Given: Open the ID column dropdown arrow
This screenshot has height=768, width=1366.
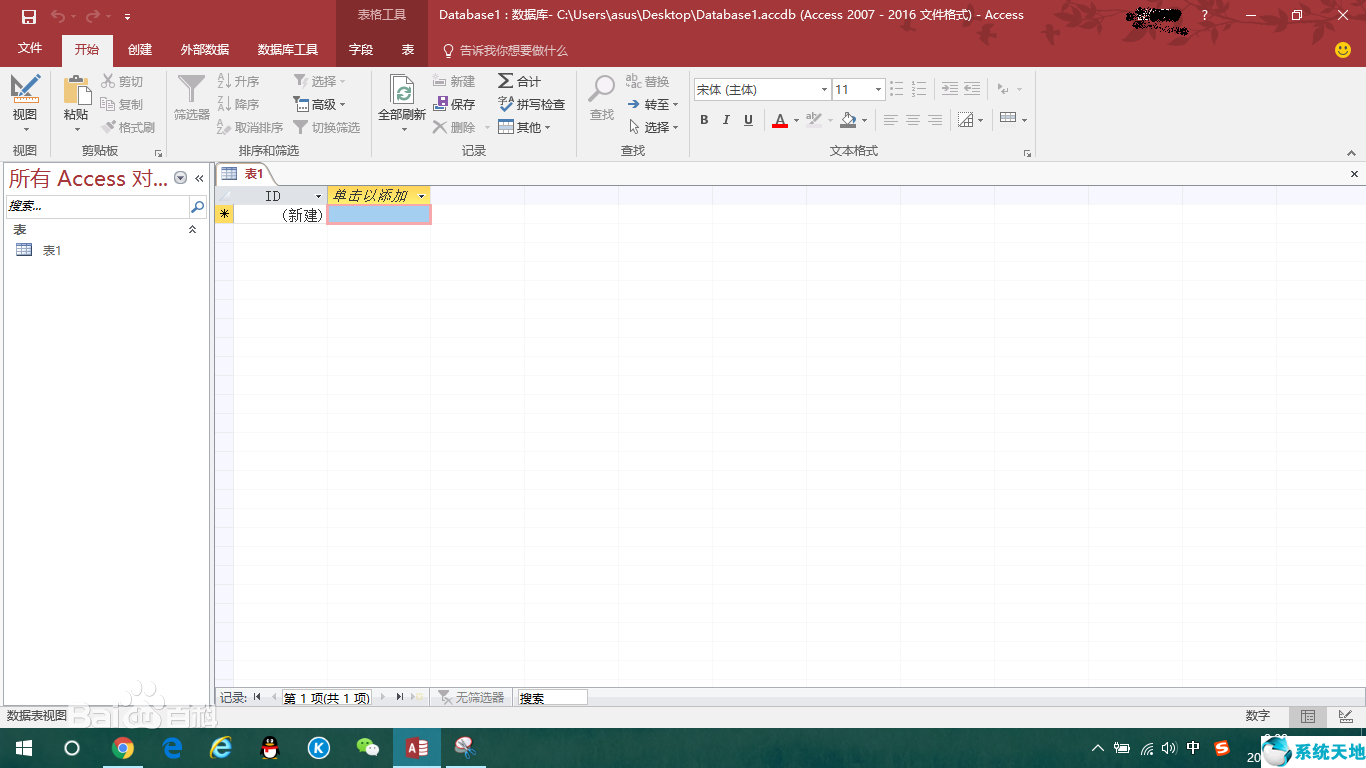Looking at the screenshot, I should pyautogui.click(x=319, y=196).
